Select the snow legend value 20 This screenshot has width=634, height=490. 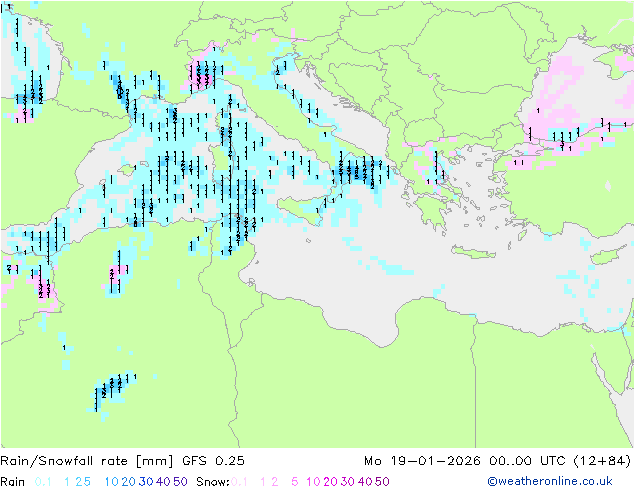coord(330,482)
